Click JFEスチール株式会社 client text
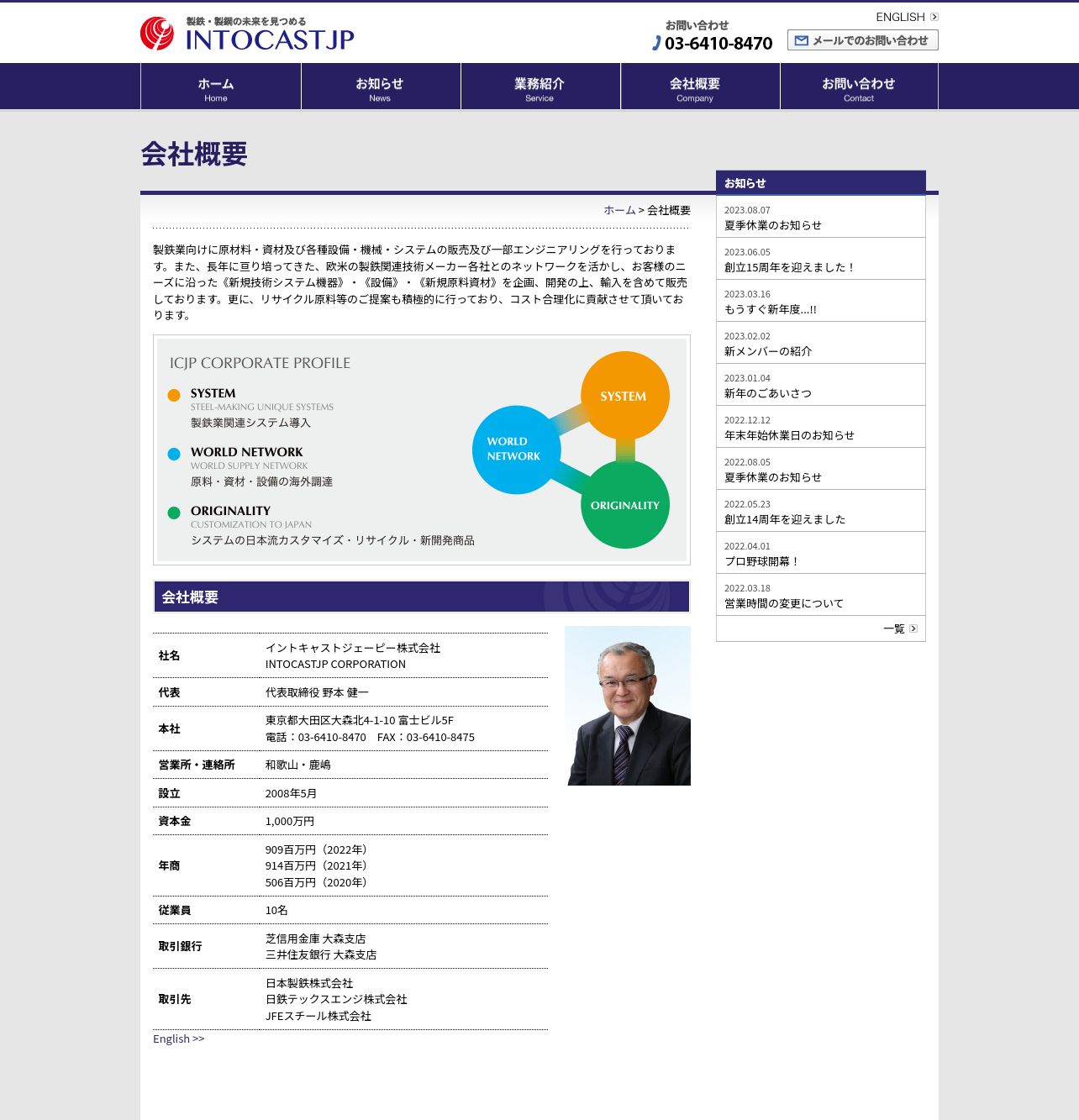1079x1120 pixels. [318, 1016]
